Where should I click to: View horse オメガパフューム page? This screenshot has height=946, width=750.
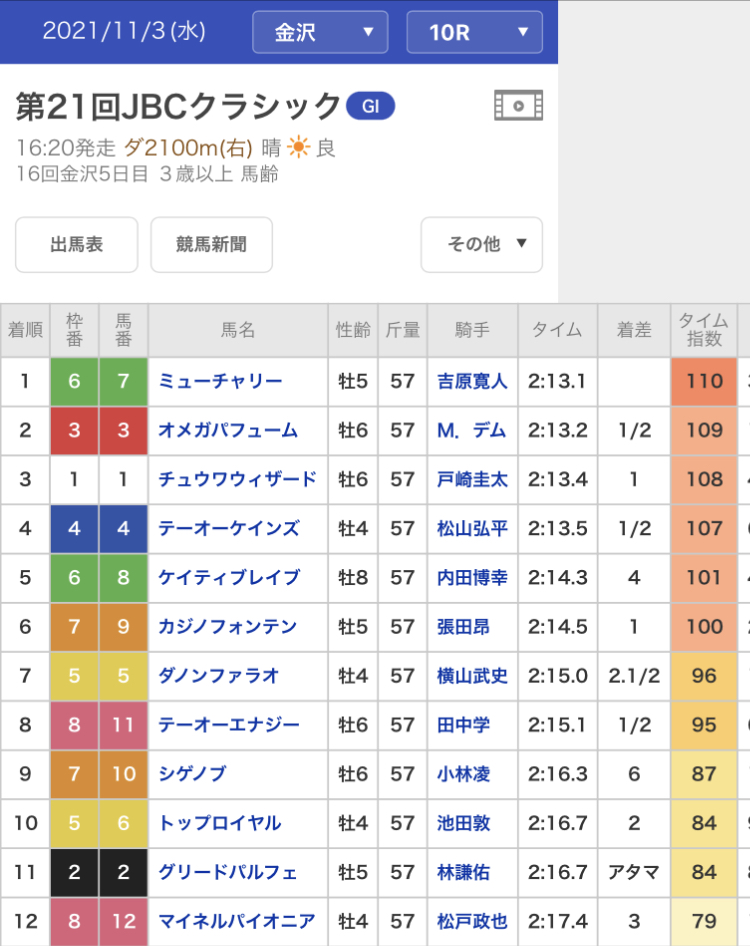[x=228, y=430]
